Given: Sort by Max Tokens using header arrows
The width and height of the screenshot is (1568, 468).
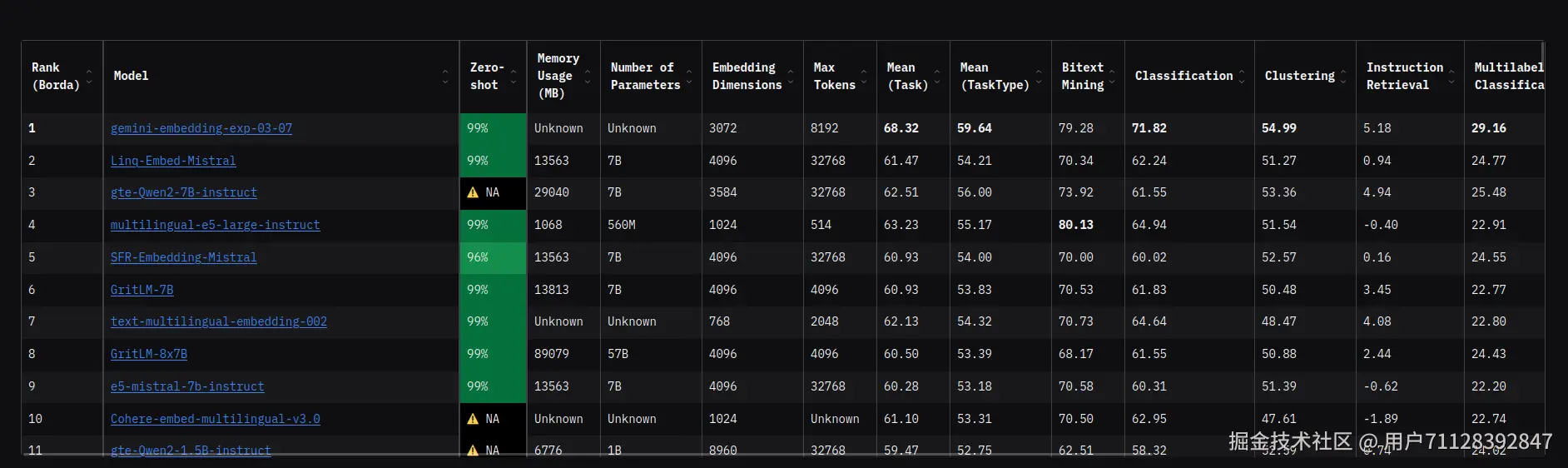Looking at the screenshot, I should [864, 77].
